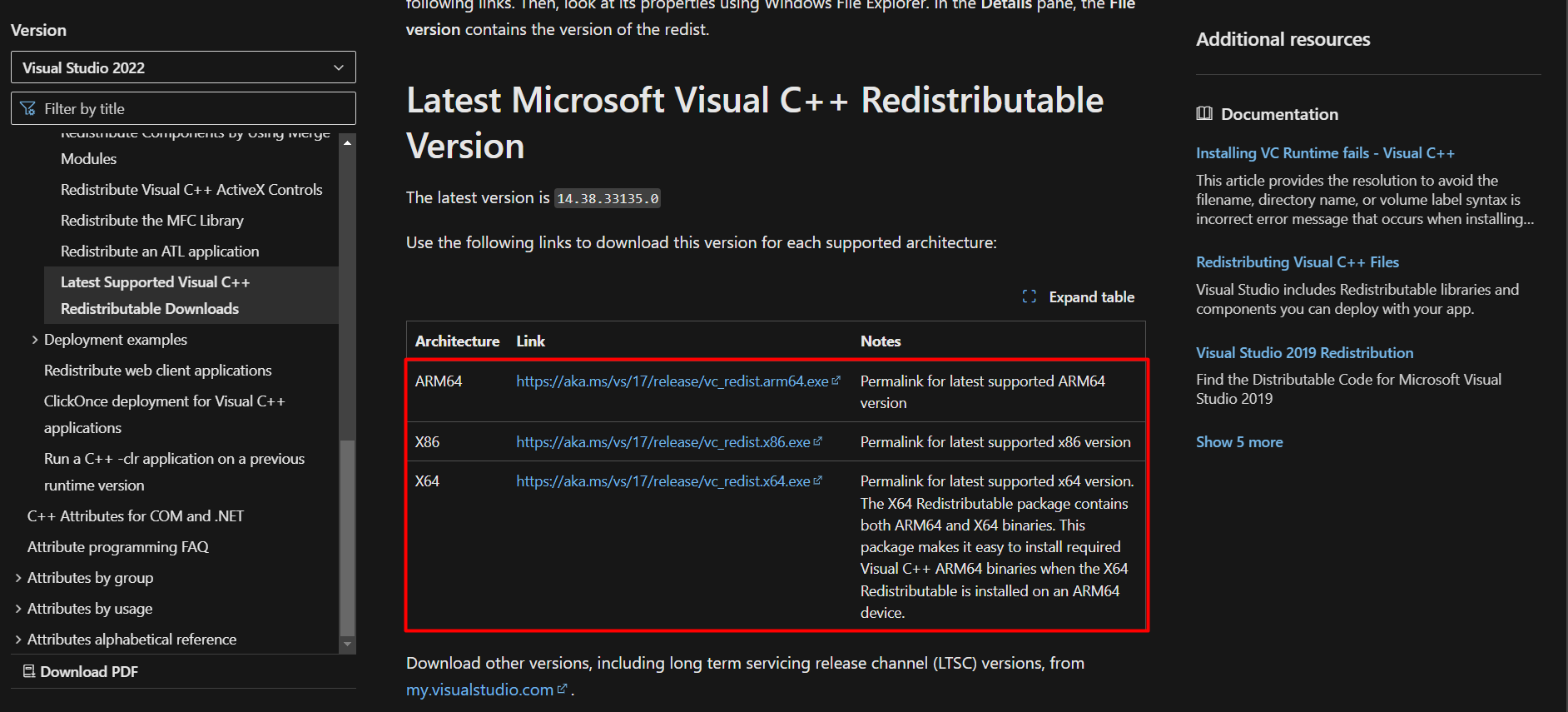Open Redistribute web client applications page
This screenshot has height=712, width=1568.
click(158, 371)
